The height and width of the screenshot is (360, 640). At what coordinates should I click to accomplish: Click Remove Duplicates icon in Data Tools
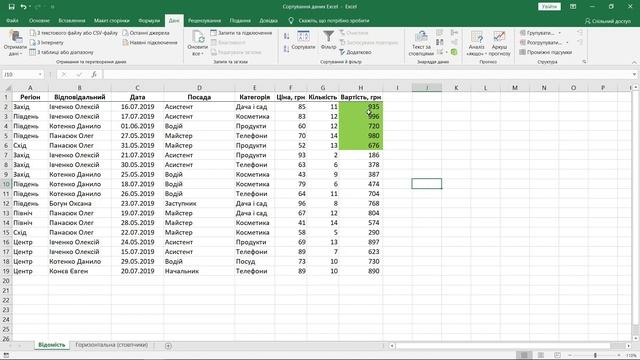point(440,42)
